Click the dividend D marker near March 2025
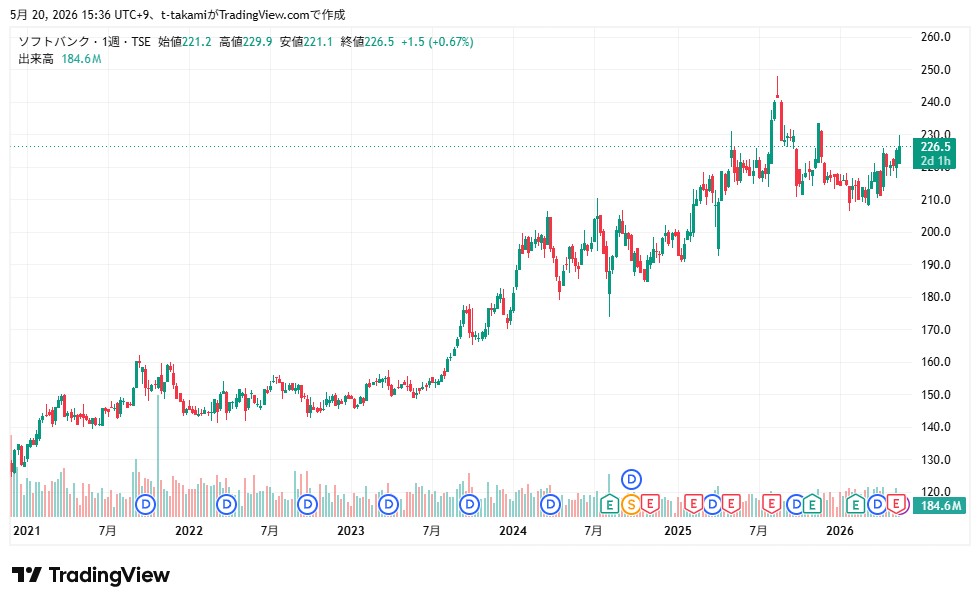This screenshot has height=605, width=980. tap(712, 504)
